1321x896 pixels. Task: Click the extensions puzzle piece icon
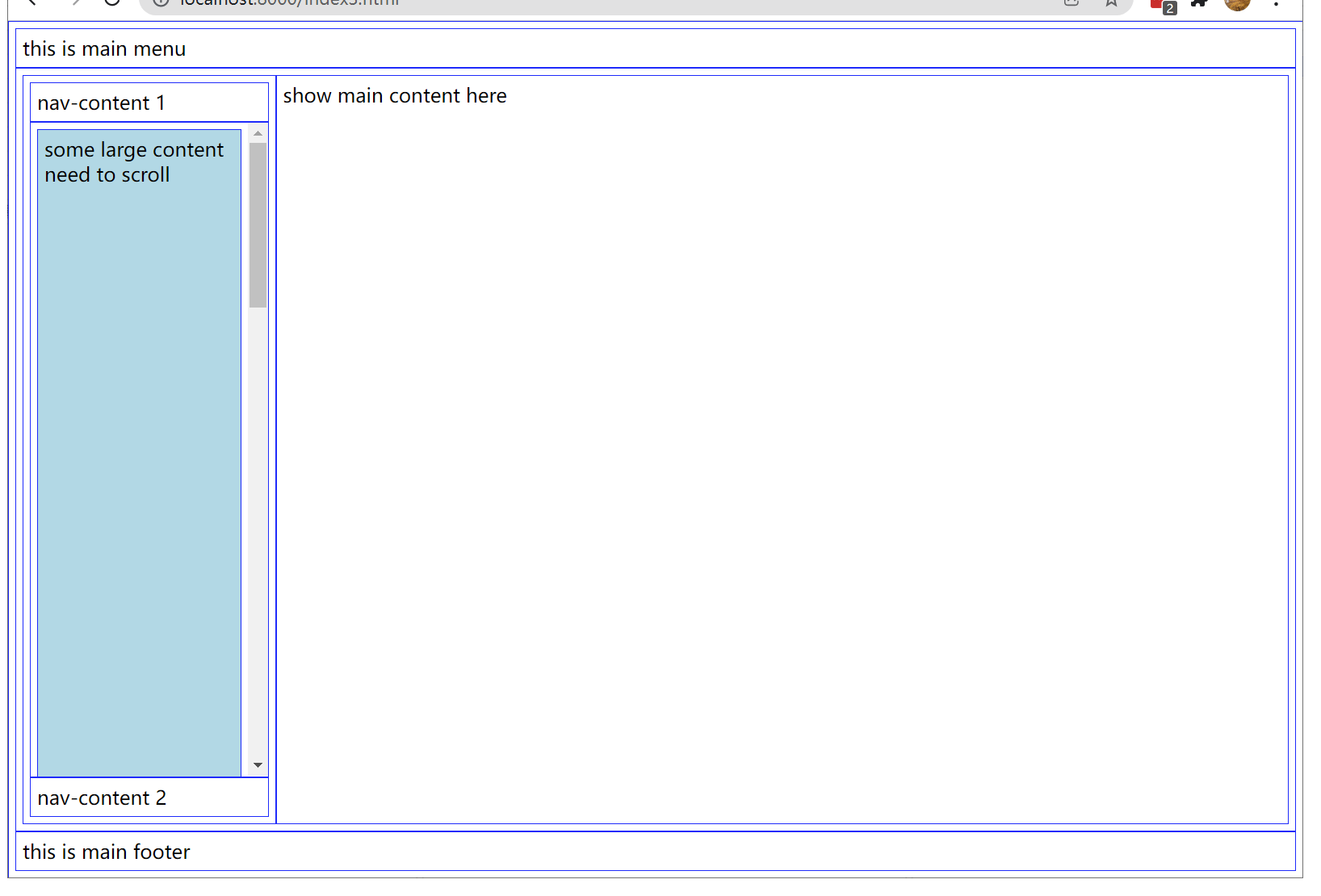tap(1198, 4)
